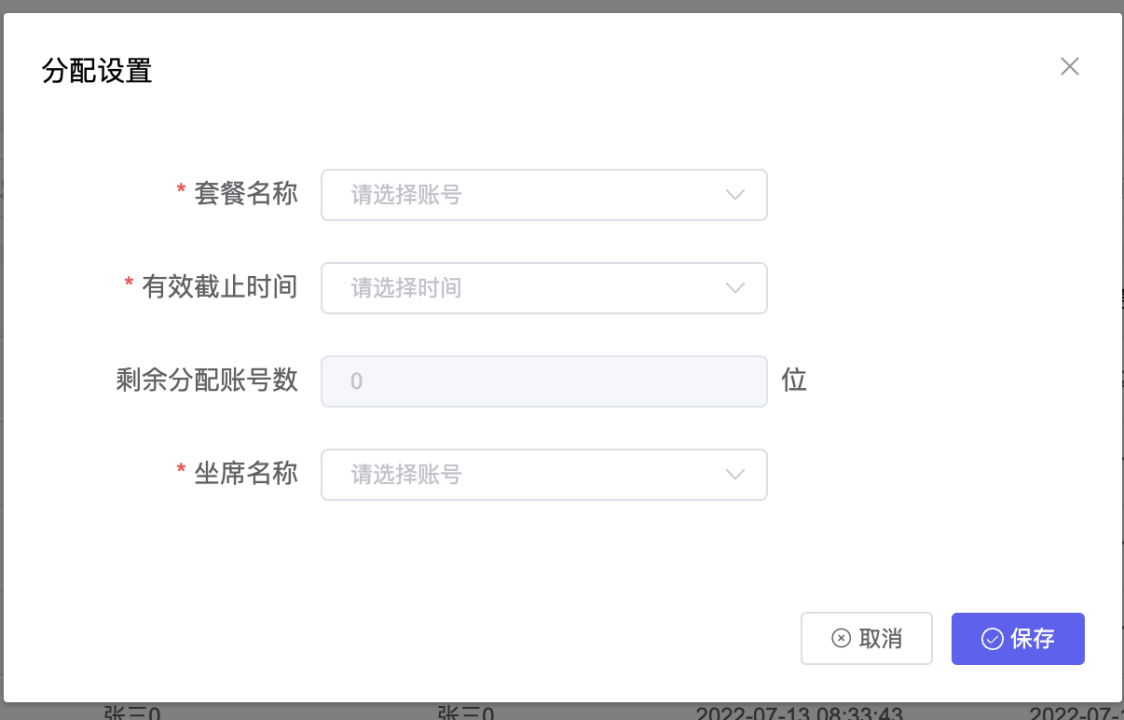Cancel with the 取消 button text

(880, 638)
